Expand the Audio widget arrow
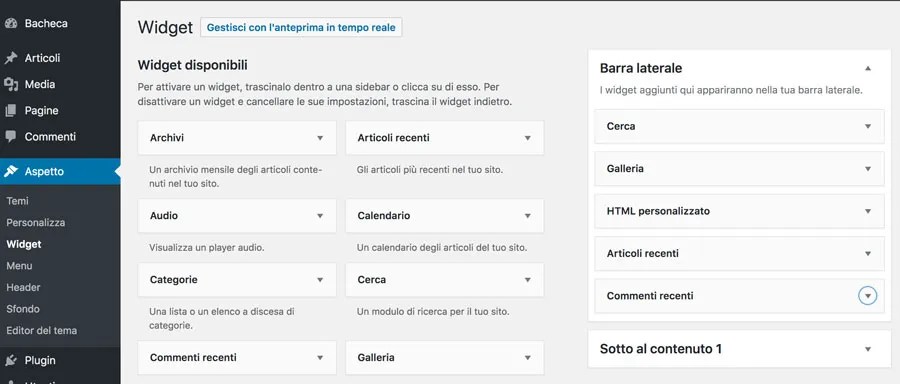Screen dimensions: 900x384 click(x=320, y=216)
